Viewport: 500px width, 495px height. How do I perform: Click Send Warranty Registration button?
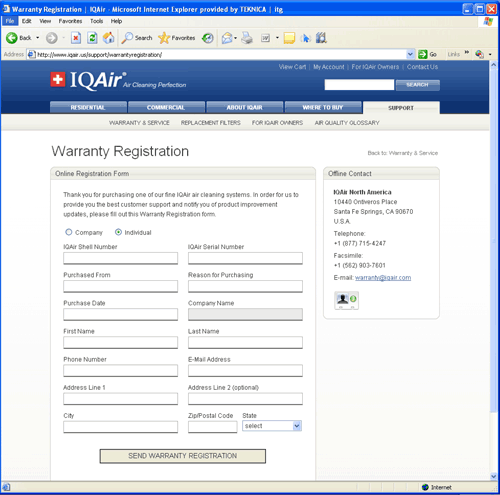[x=183, y=456]
